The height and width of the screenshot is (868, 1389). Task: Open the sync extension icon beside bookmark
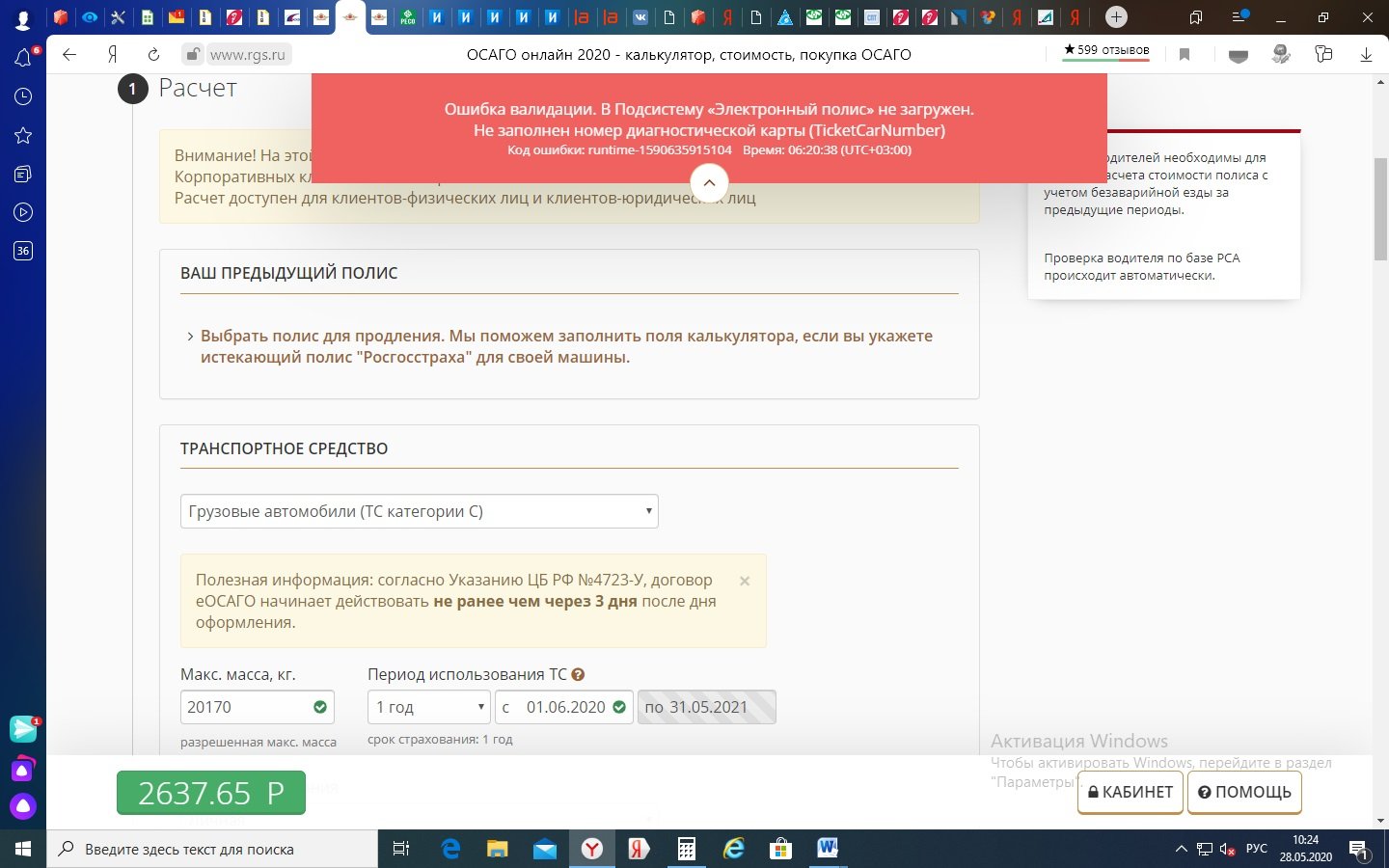(1239, 55)
